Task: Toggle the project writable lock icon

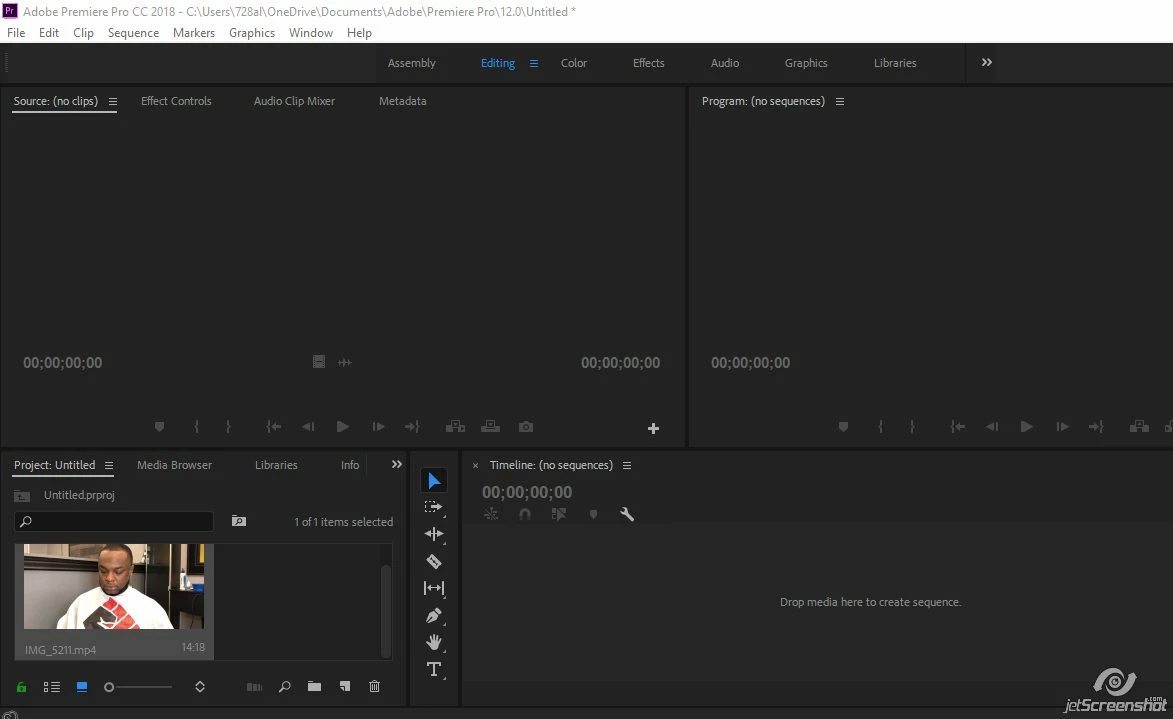Action: tap(22, 687)
